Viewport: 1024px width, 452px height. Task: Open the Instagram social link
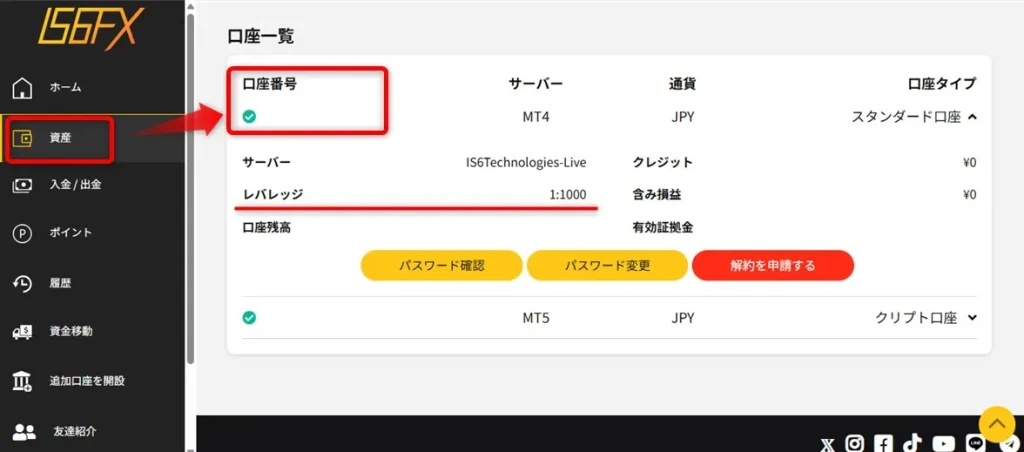click(855, 444)
